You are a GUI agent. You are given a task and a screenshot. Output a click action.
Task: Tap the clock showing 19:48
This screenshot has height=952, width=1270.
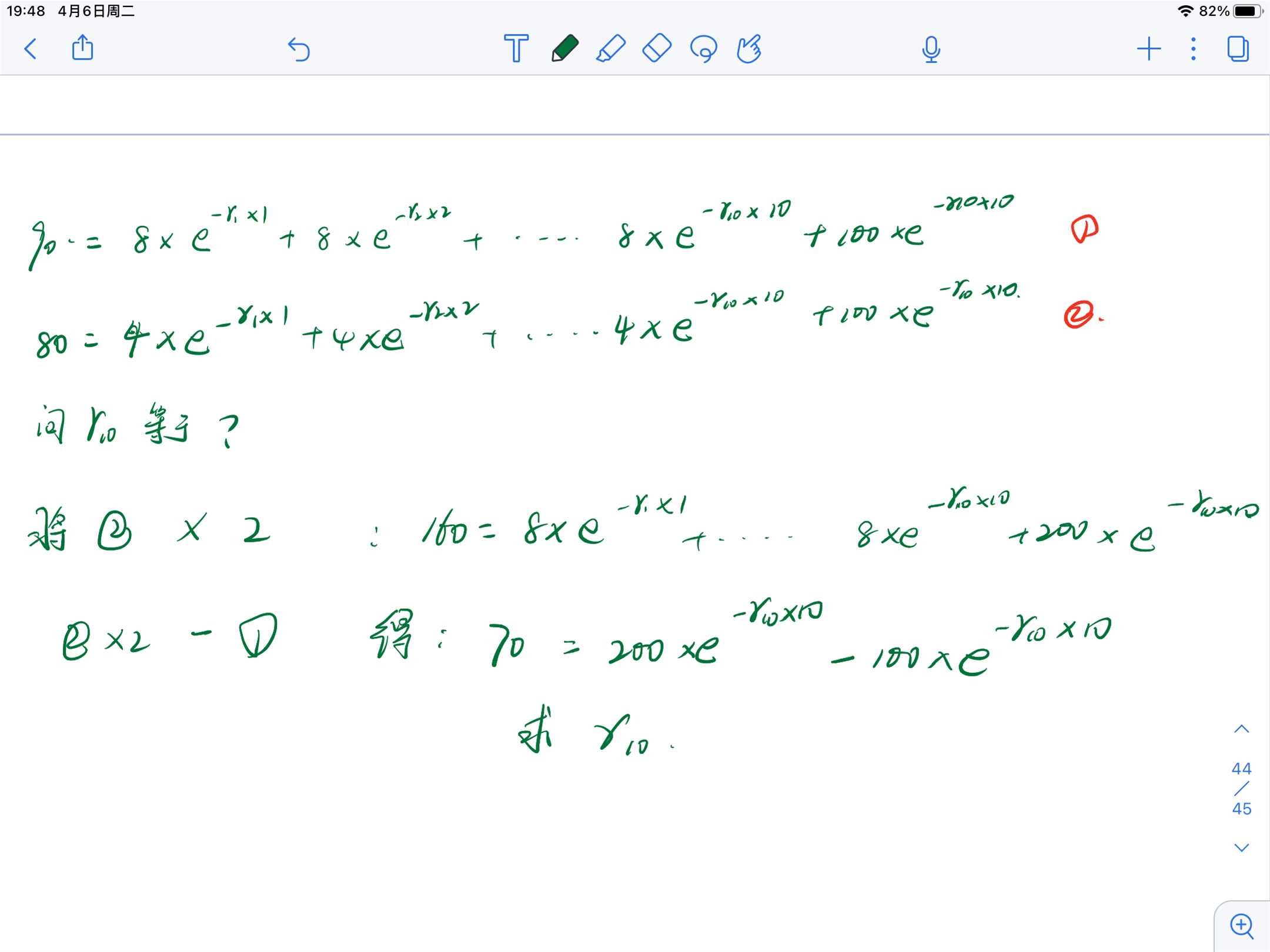[26, 11]
